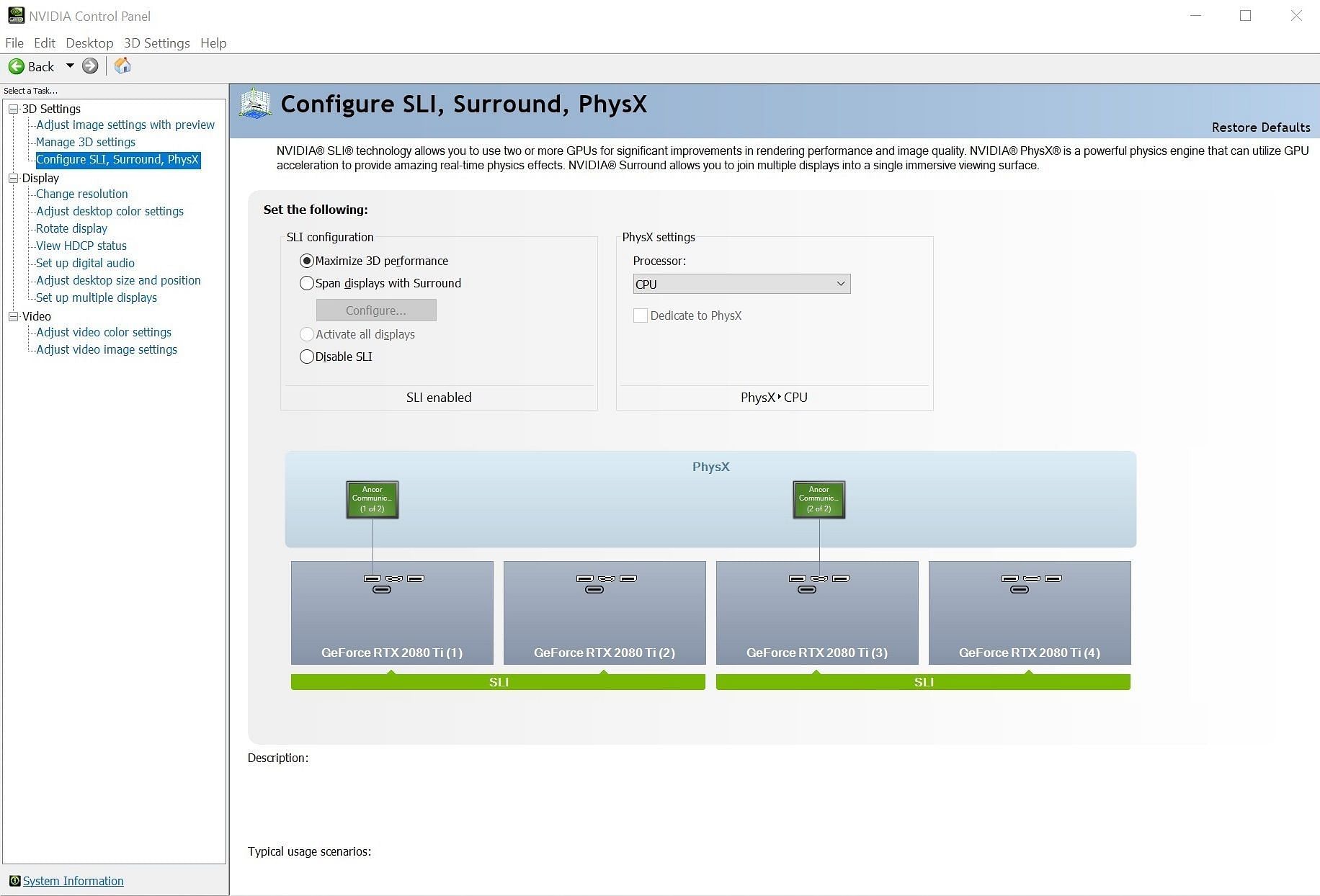The height and width of the screenshot is (896, 1320).
Task: Open the Edit menu
Action: tap(45, 43)
